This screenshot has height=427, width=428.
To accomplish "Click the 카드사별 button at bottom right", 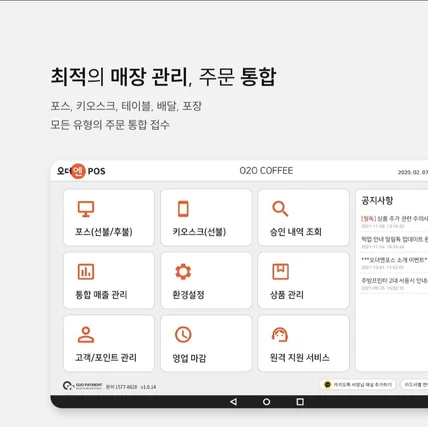I will 414,385.
